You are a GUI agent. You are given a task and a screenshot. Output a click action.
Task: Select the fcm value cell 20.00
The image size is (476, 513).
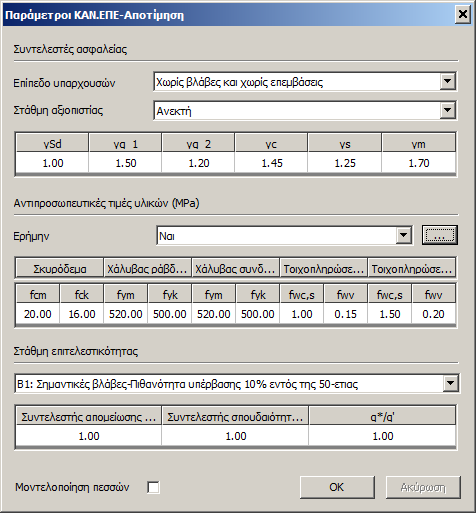coord(38,314)
